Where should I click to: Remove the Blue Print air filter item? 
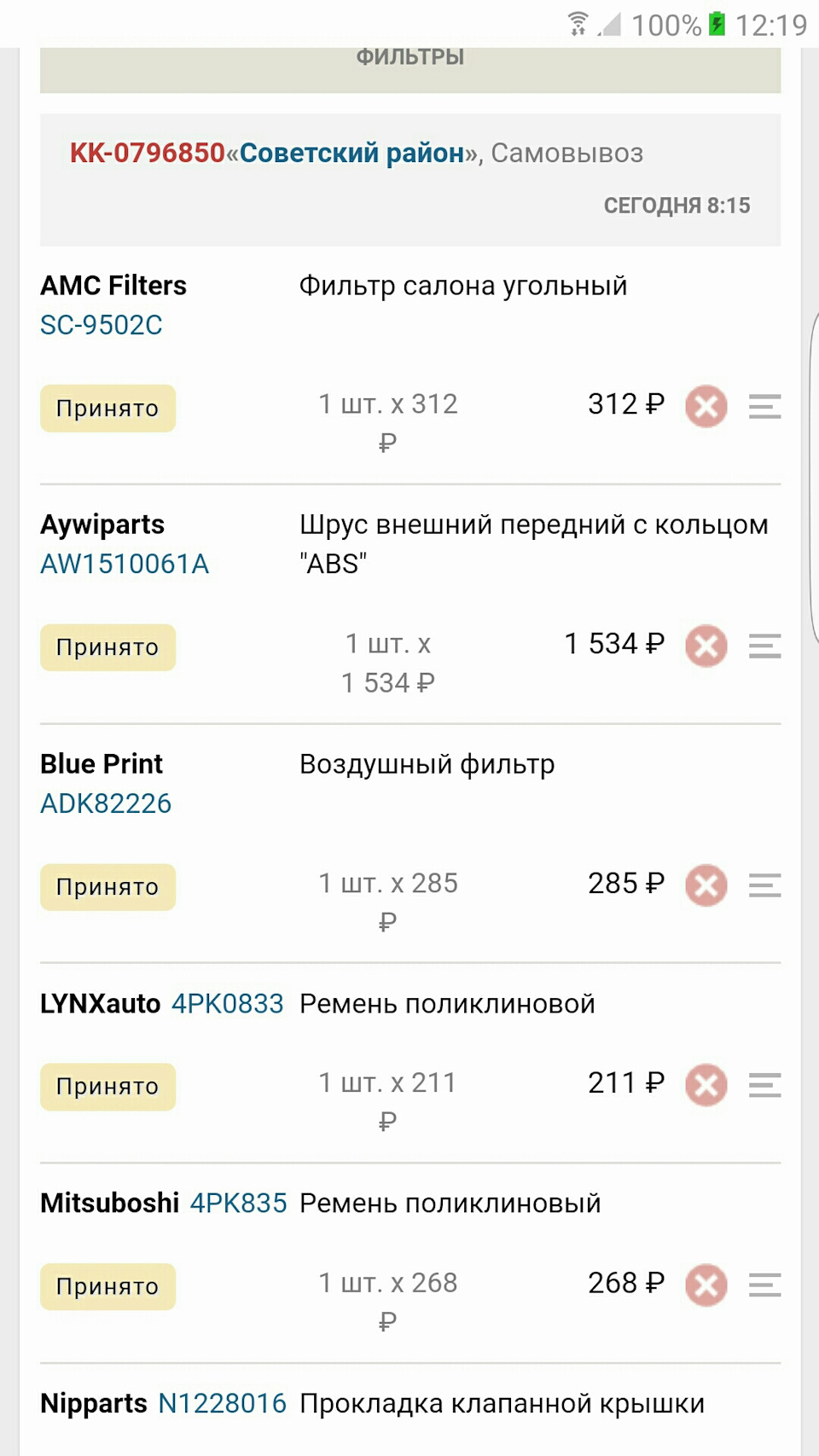coord(706,885)
